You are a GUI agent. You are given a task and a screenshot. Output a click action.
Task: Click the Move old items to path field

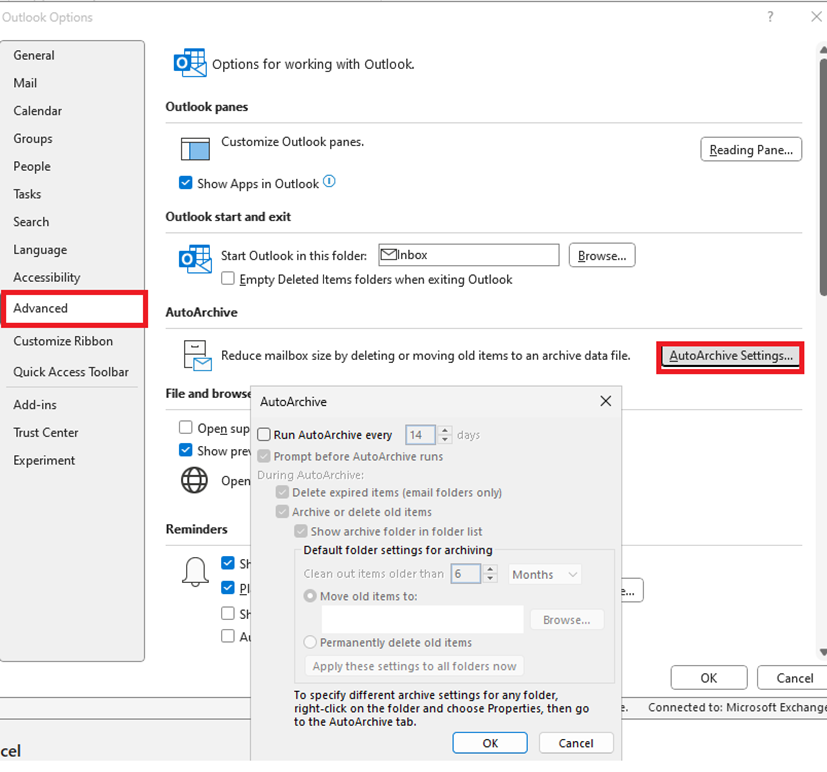point(422,619)
